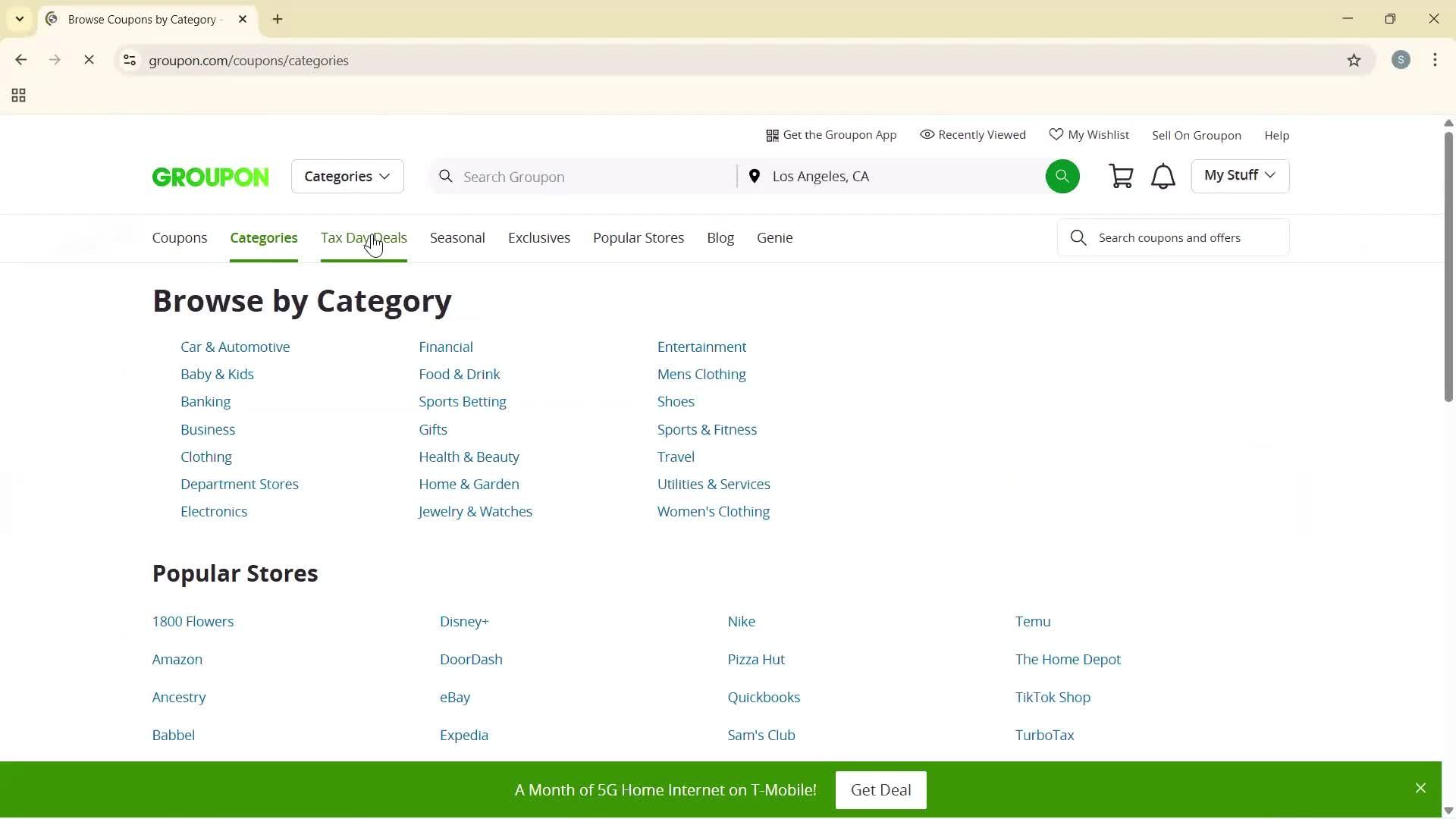Click the green search magnifier button
Image resolution: width=1456 pixels, height=819 pixels.
point(1062,175)
